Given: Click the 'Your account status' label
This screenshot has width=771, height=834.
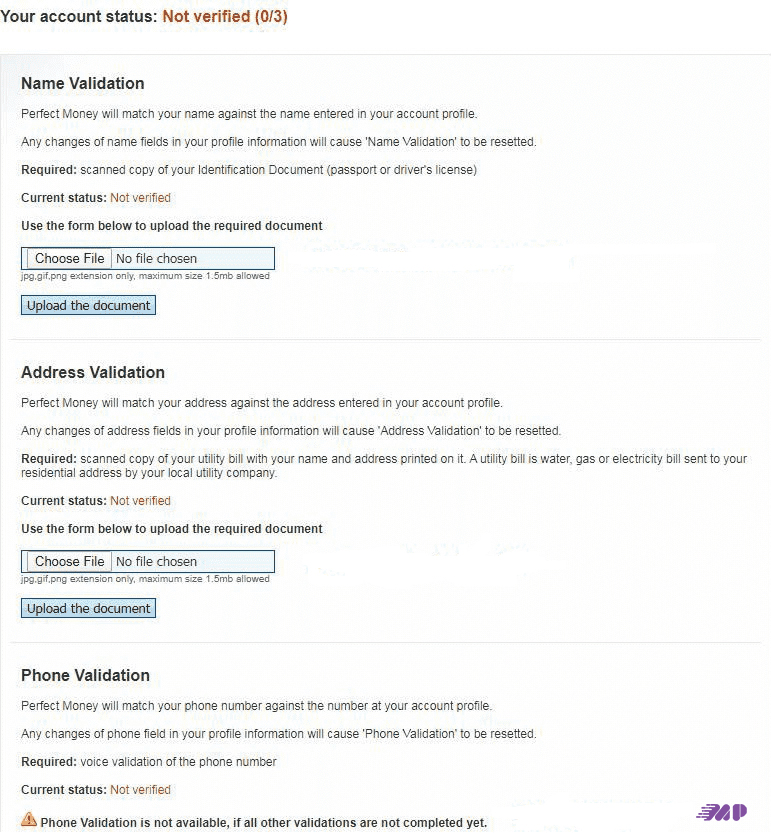Looking at the screenshot, I should click(x=78, y=17).
